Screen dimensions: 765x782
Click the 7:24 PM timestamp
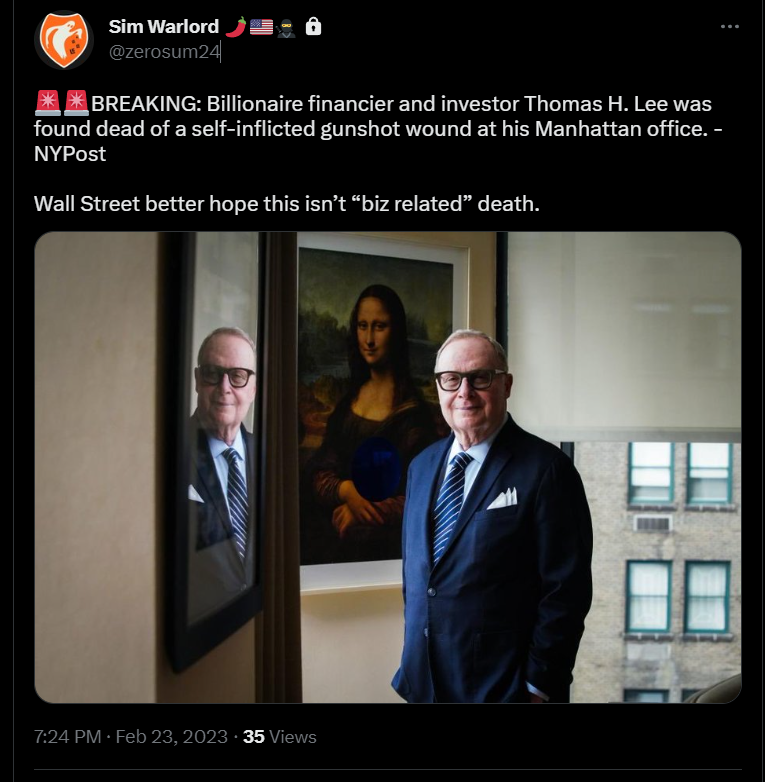[x=67, y=737]
